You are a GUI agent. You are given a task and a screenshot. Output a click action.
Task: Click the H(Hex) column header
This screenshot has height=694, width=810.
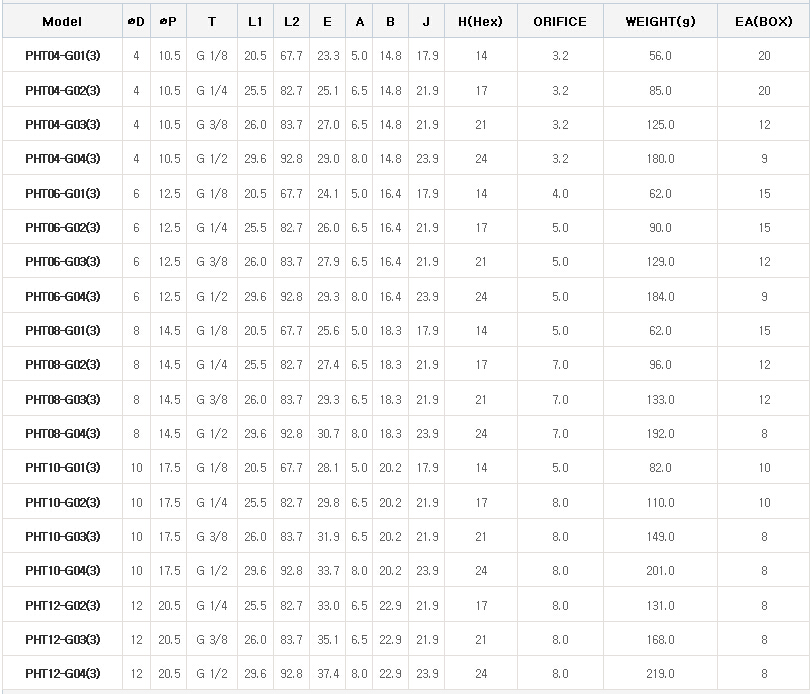point(481,21)
